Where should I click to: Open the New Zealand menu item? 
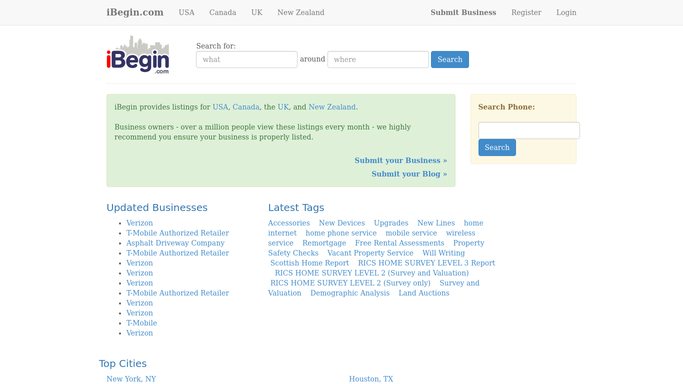pyautogui.click(x=301, y=13)
